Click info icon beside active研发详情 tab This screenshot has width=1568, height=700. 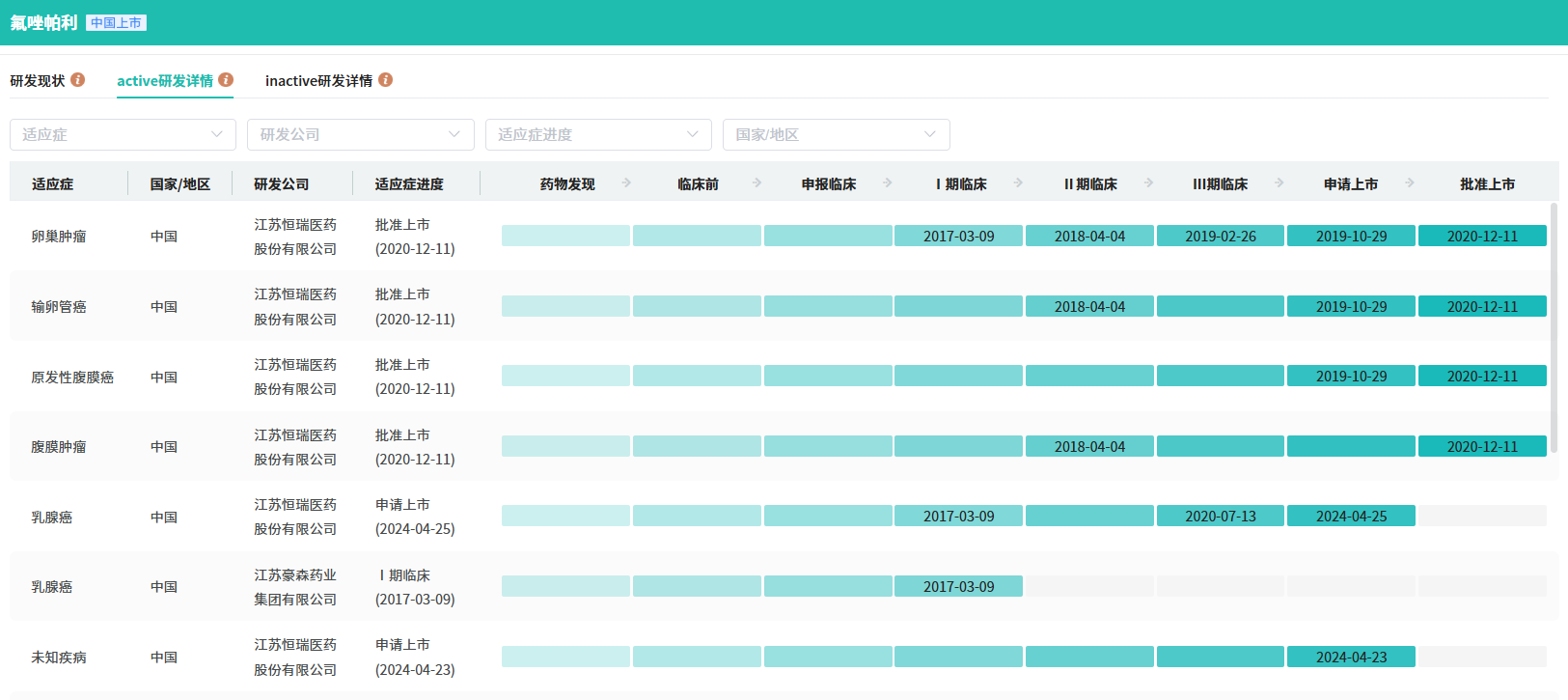point(226,80)
